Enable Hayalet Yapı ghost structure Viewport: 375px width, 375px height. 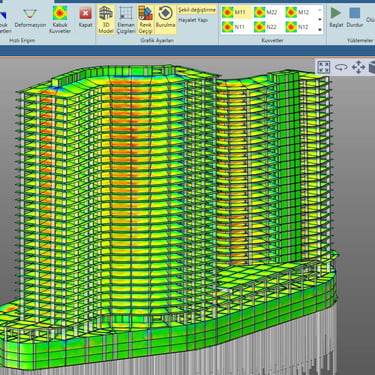(193, 20)
